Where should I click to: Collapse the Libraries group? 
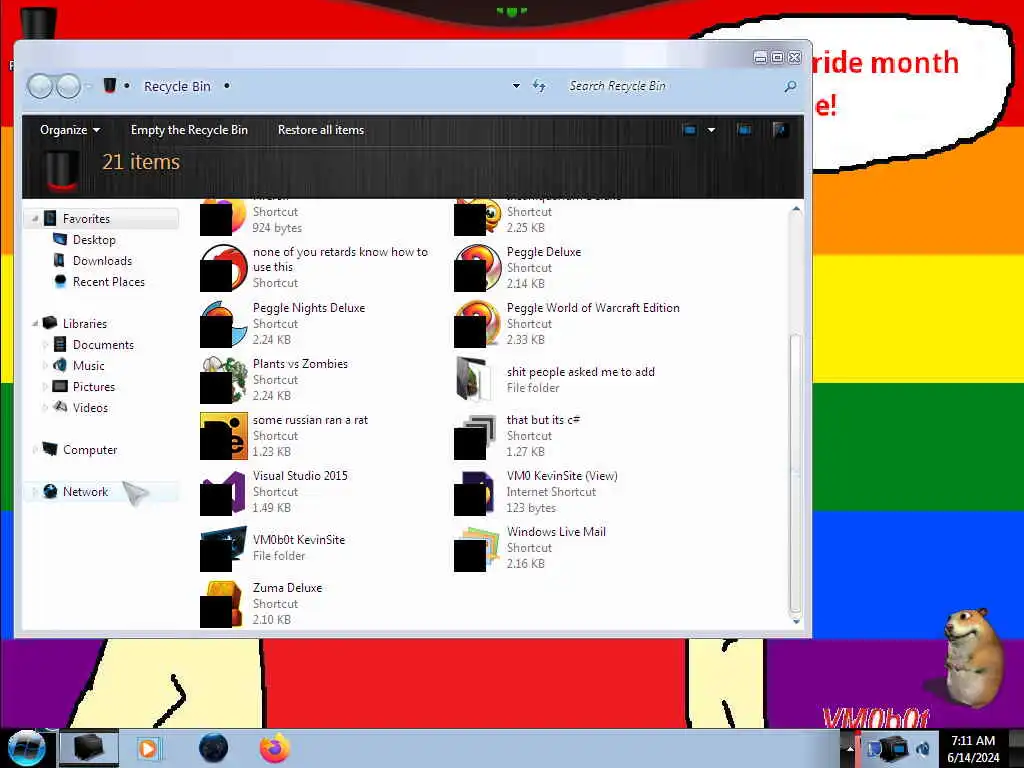[35, 323]
